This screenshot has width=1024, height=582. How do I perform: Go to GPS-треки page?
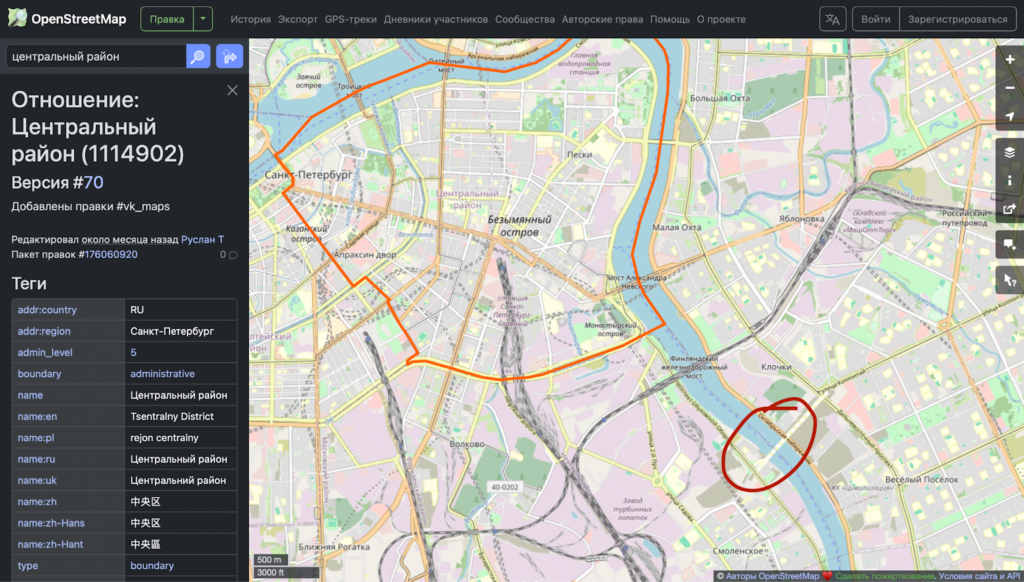351,19
